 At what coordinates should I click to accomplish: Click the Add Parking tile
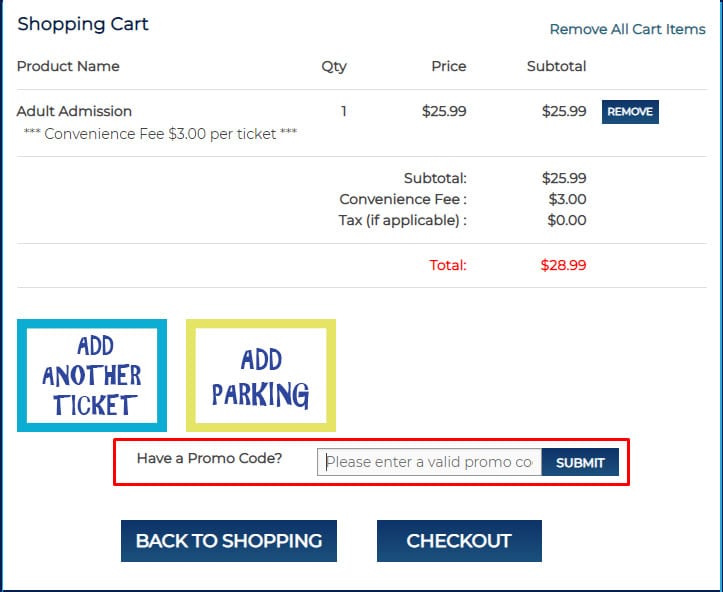click(261, 376)
